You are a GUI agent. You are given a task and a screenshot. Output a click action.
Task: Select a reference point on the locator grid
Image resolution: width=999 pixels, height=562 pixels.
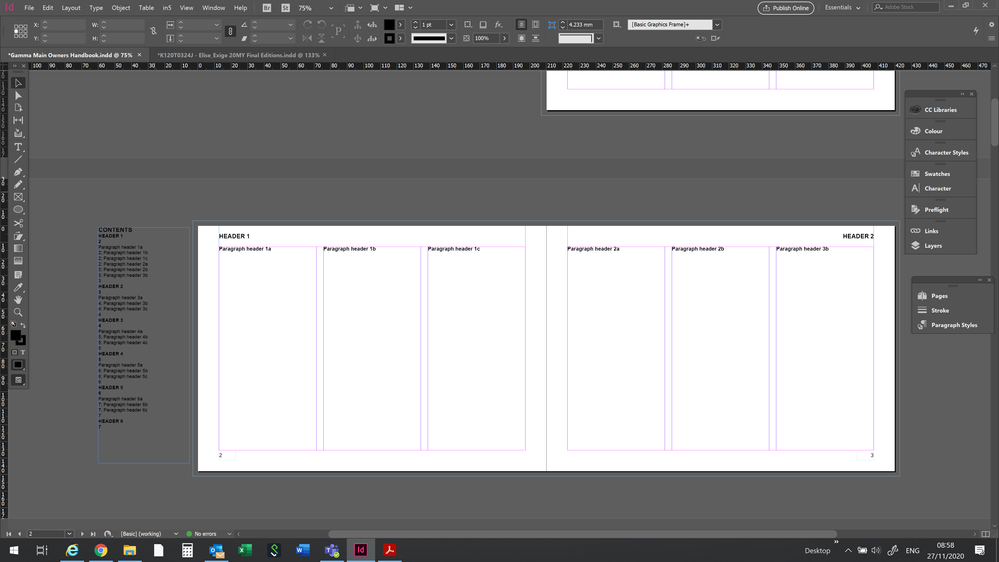pyautogui.click(x=20, y=31)
